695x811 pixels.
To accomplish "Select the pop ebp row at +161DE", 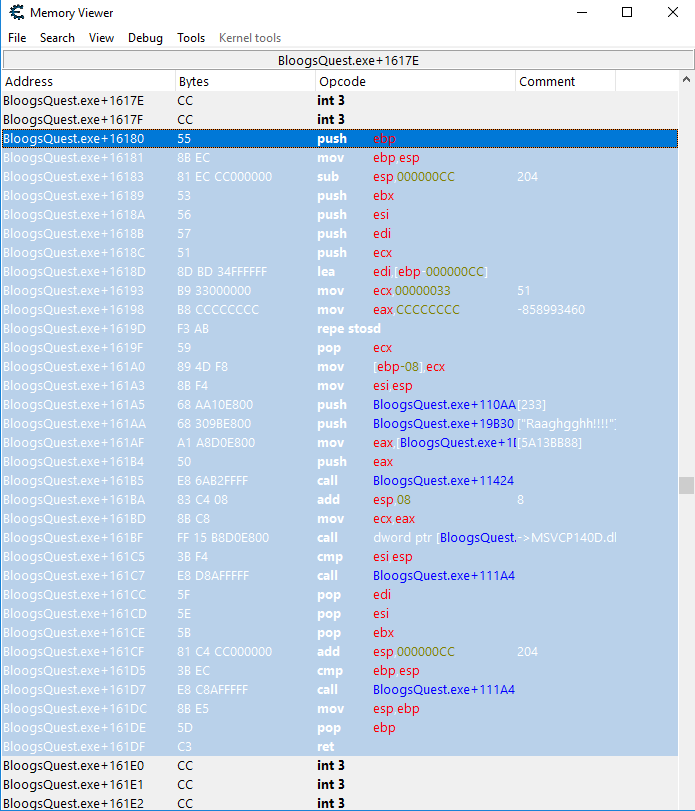I will (340, 728).
